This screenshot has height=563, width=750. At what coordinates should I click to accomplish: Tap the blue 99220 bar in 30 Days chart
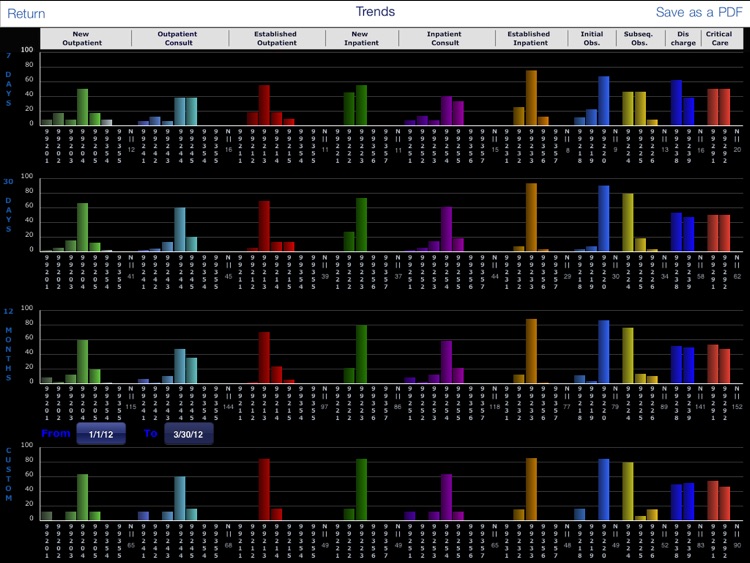tap(604, 219)
